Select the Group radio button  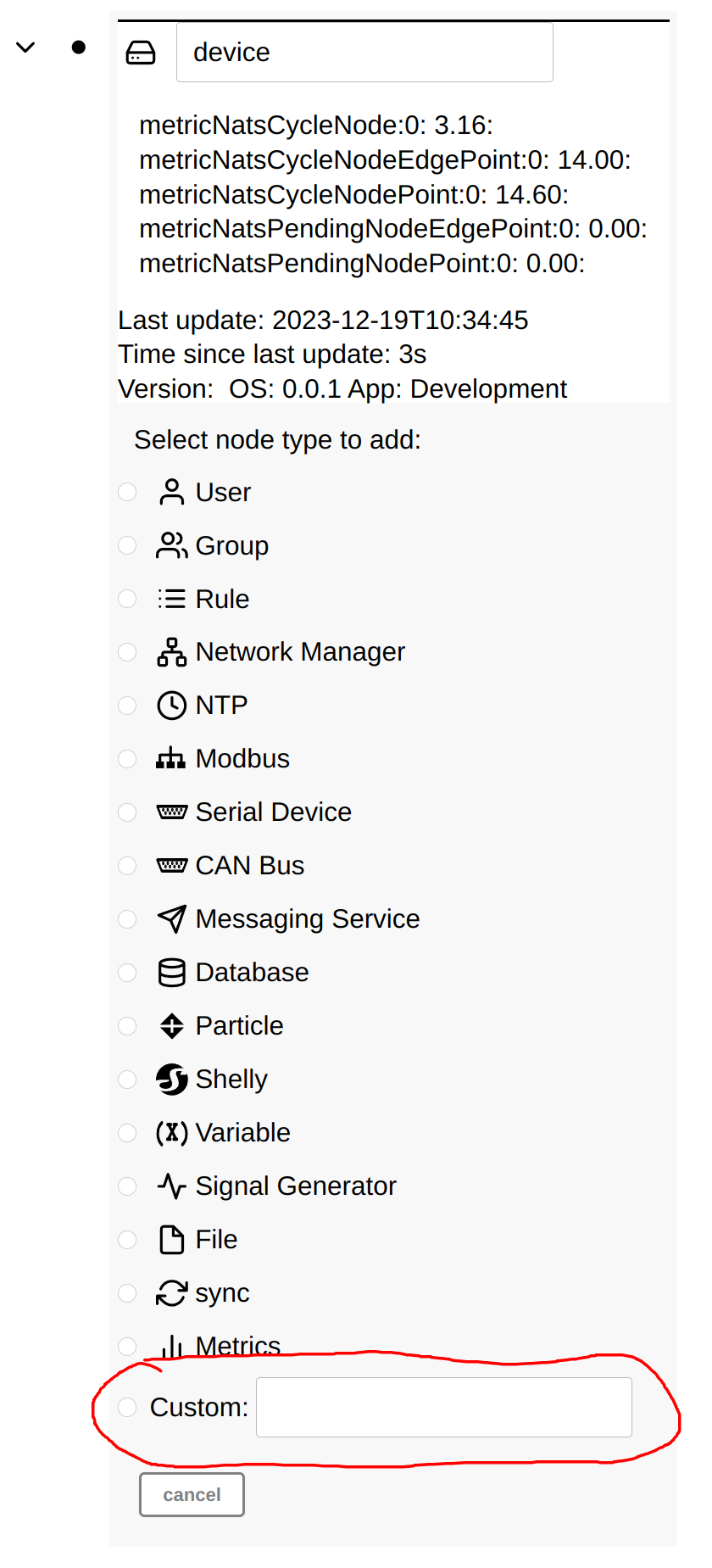click(127, 545)
